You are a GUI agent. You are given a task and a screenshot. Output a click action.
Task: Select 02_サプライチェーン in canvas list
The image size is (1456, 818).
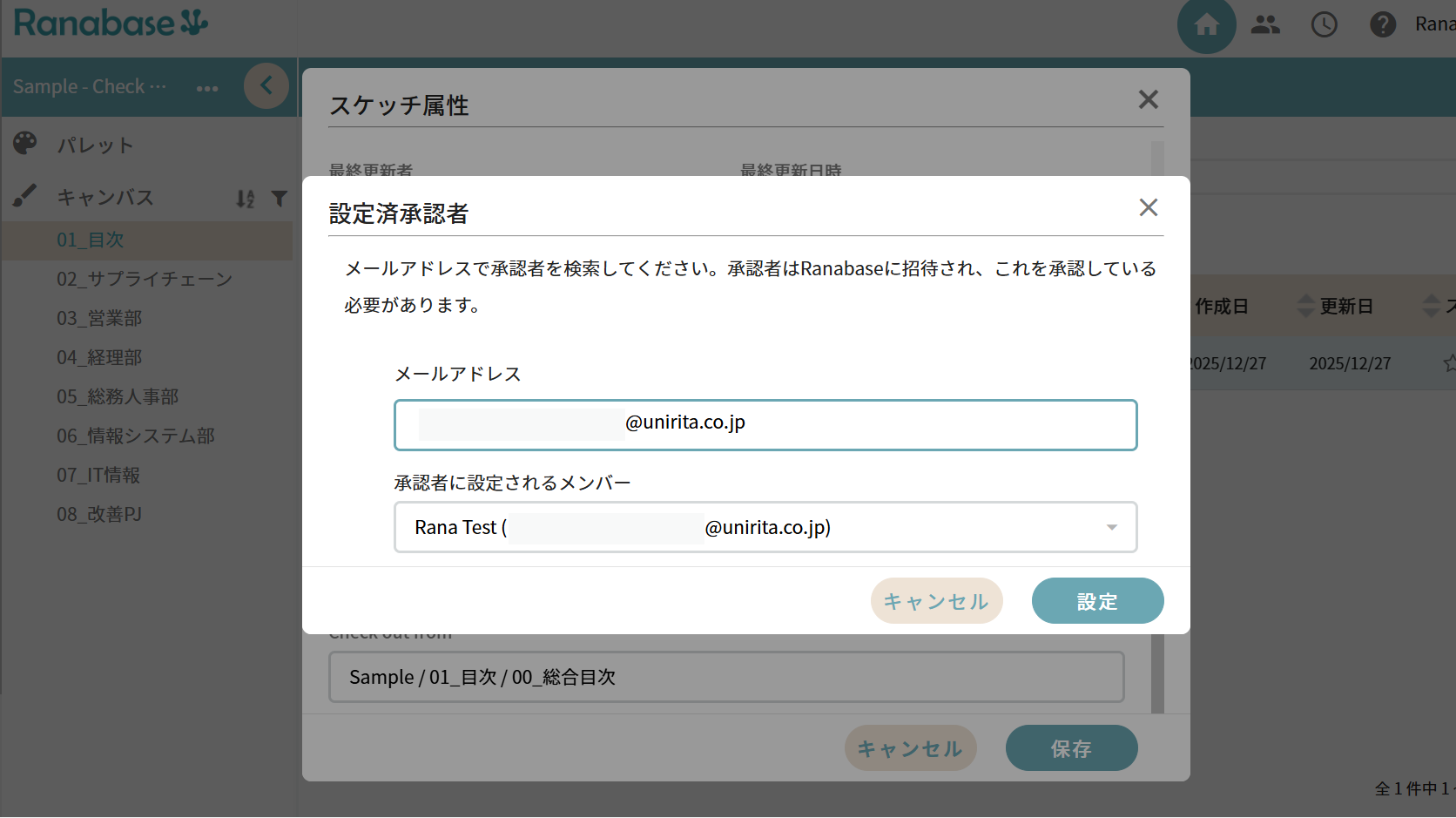tap(145, 279)
